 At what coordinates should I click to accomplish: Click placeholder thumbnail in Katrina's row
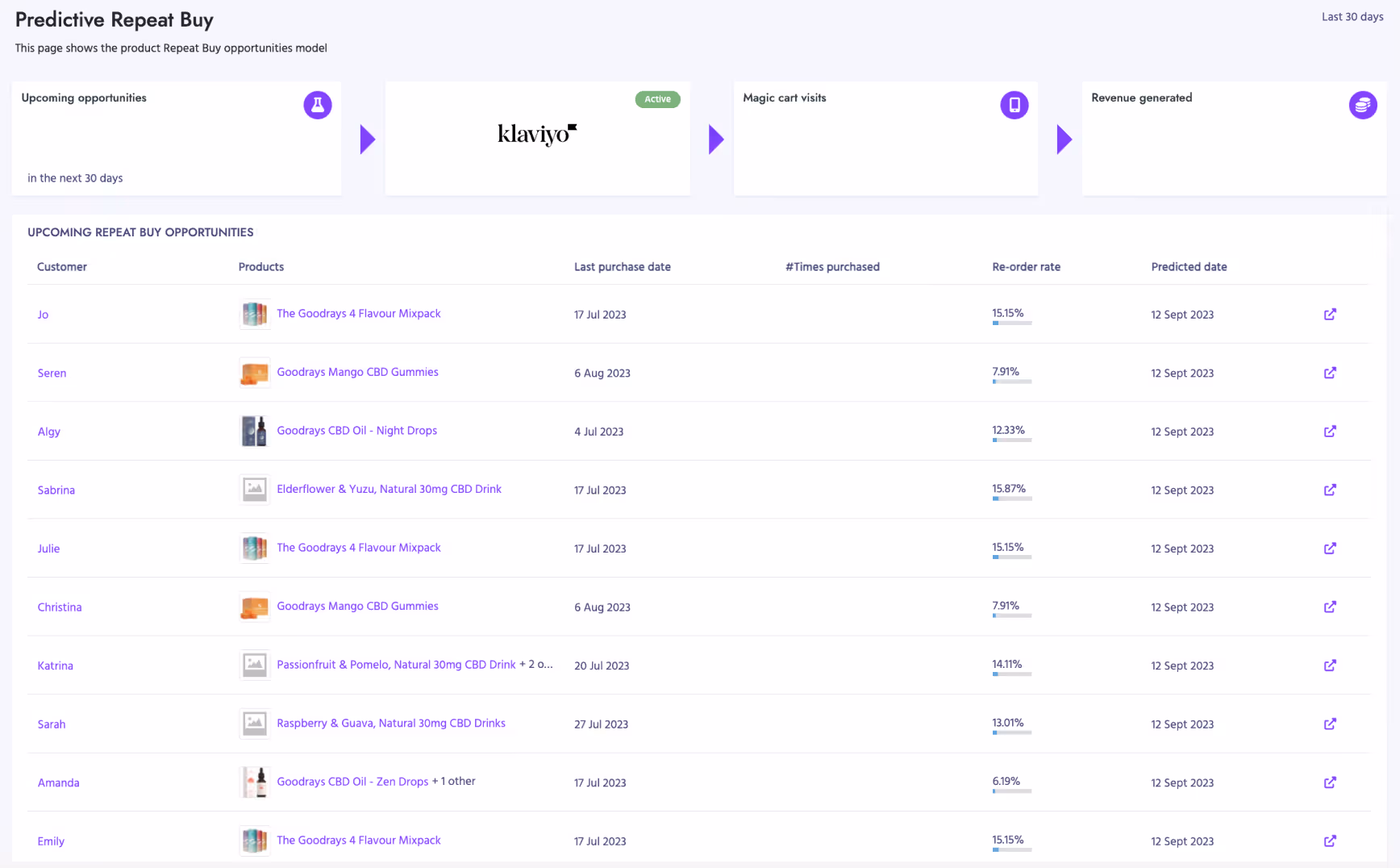pos(255,665)
